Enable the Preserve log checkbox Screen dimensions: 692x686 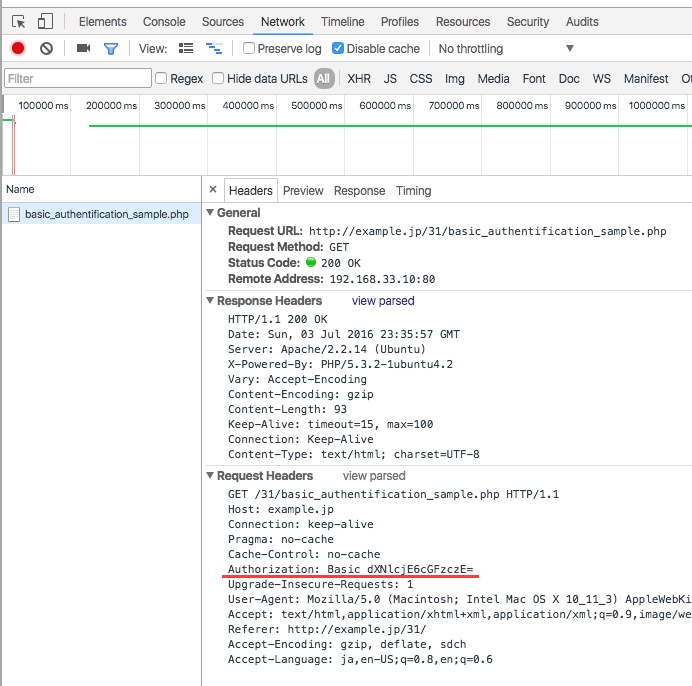tap(249, 48)
